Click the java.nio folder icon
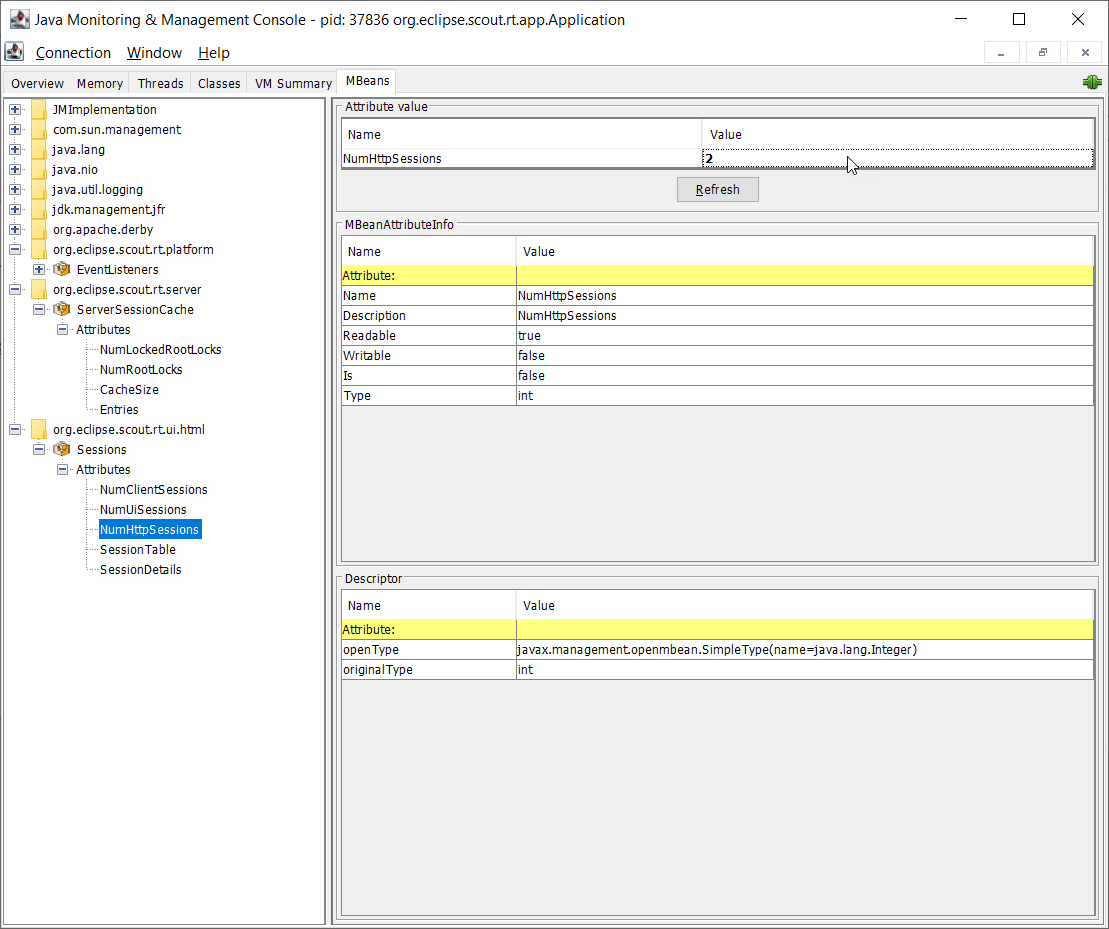 pos(39,170)
